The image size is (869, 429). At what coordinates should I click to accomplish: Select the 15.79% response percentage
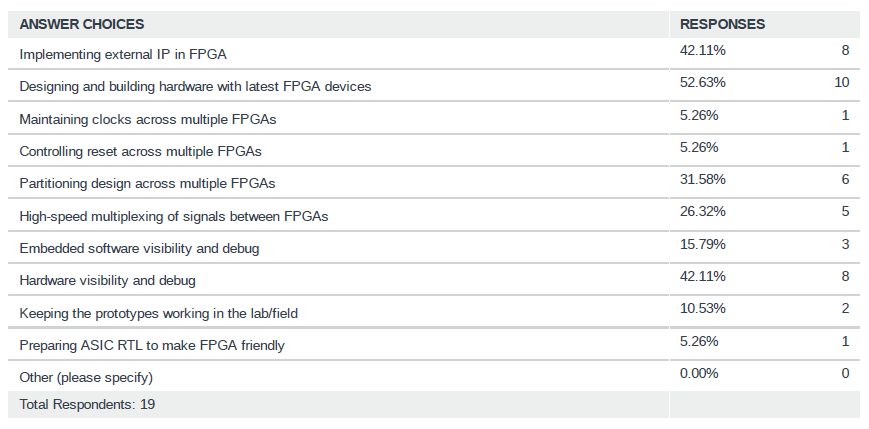click(703, 243)
